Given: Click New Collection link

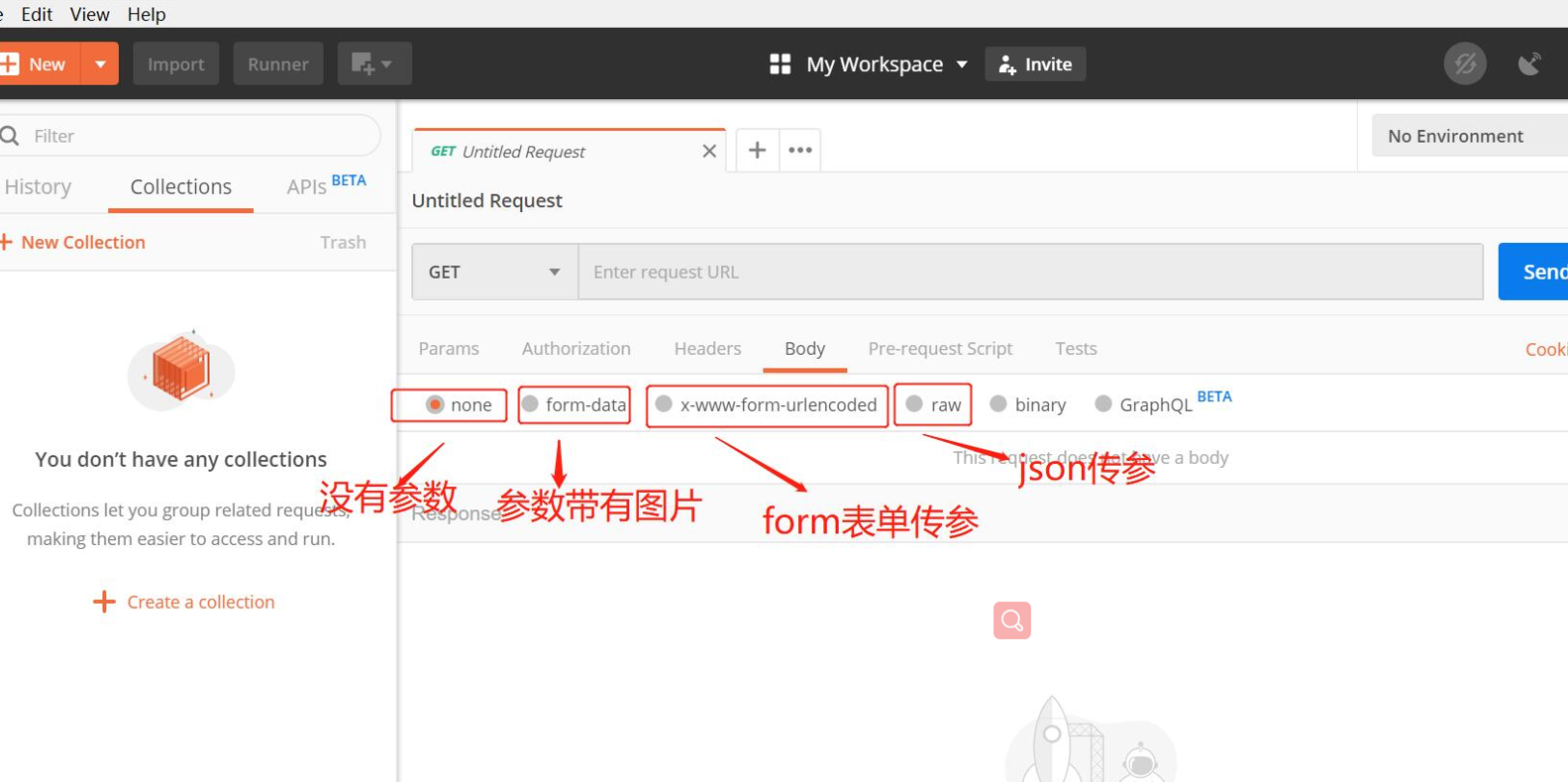Looking at the screenshot, I should (x=83, y=242).
